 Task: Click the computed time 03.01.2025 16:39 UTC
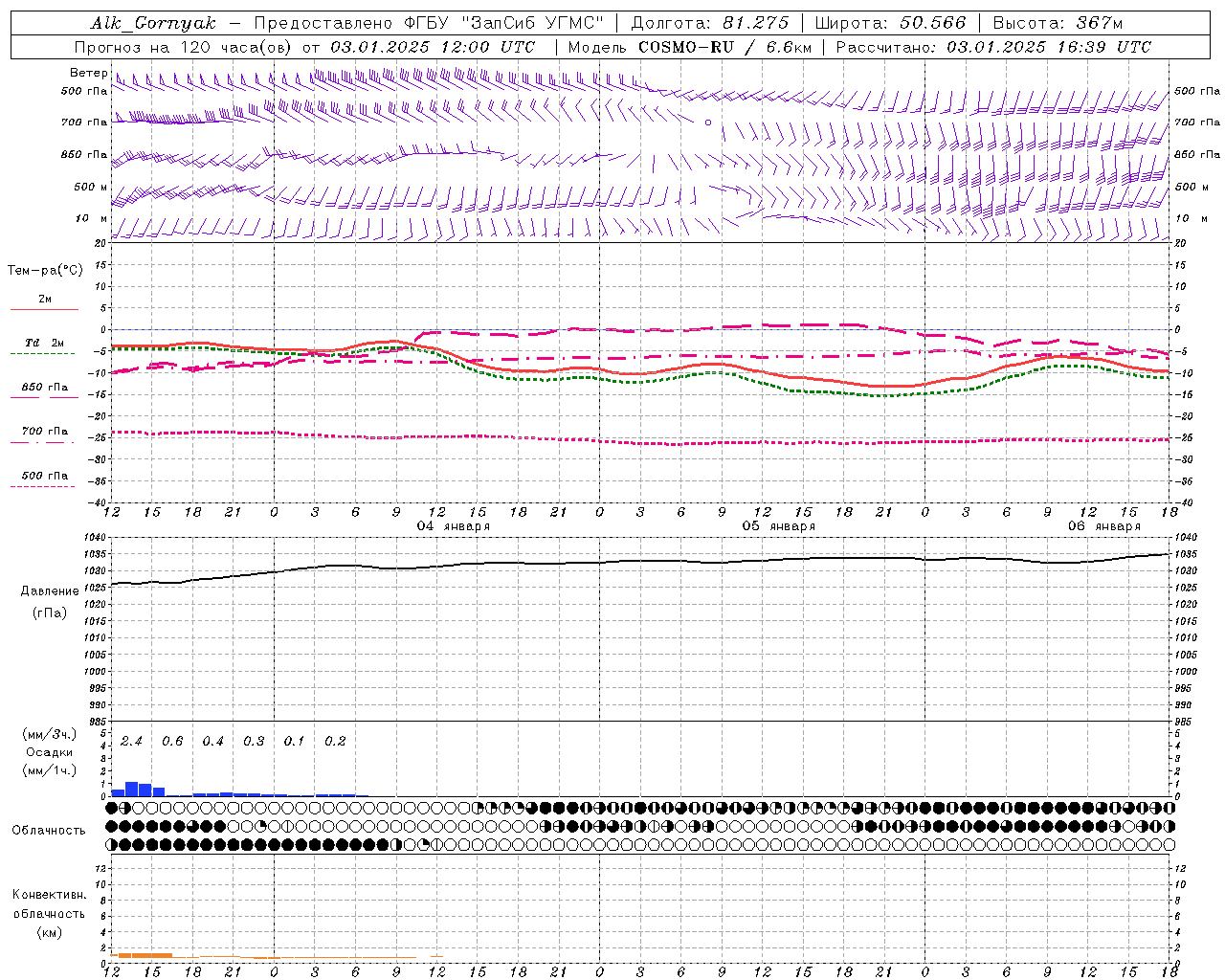point(1049,47)
